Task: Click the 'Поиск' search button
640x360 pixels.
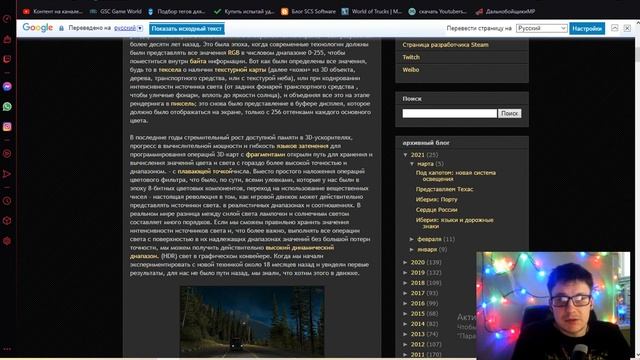Action: tap(509, 113)
